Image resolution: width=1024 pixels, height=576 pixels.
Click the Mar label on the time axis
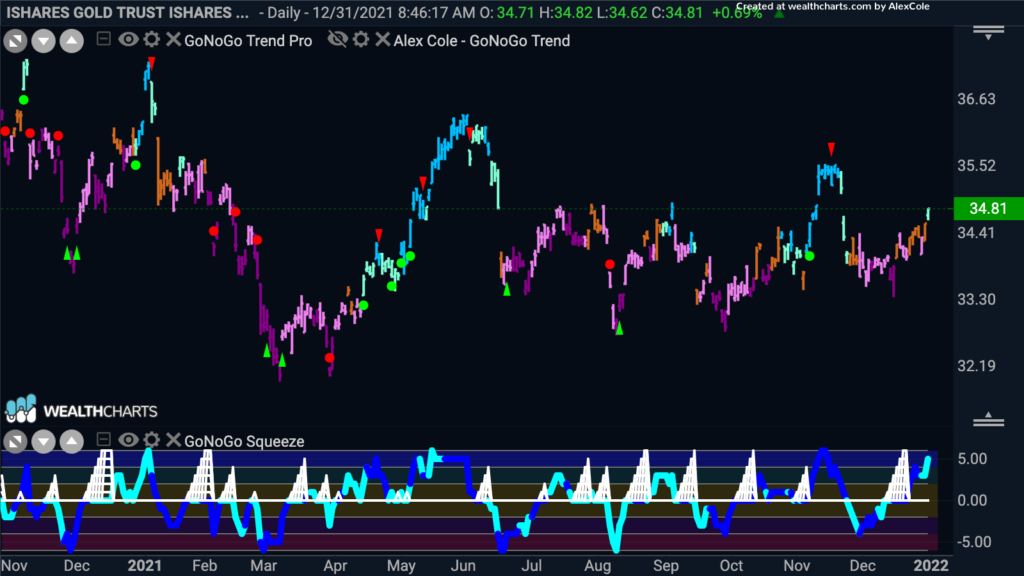264,566
